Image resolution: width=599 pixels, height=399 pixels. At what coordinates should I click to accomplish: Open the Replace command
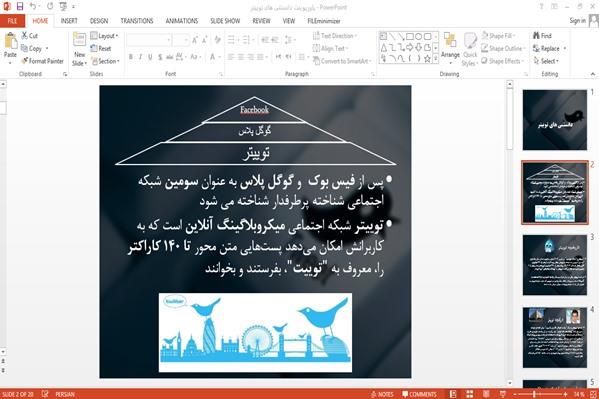point(549,49)
